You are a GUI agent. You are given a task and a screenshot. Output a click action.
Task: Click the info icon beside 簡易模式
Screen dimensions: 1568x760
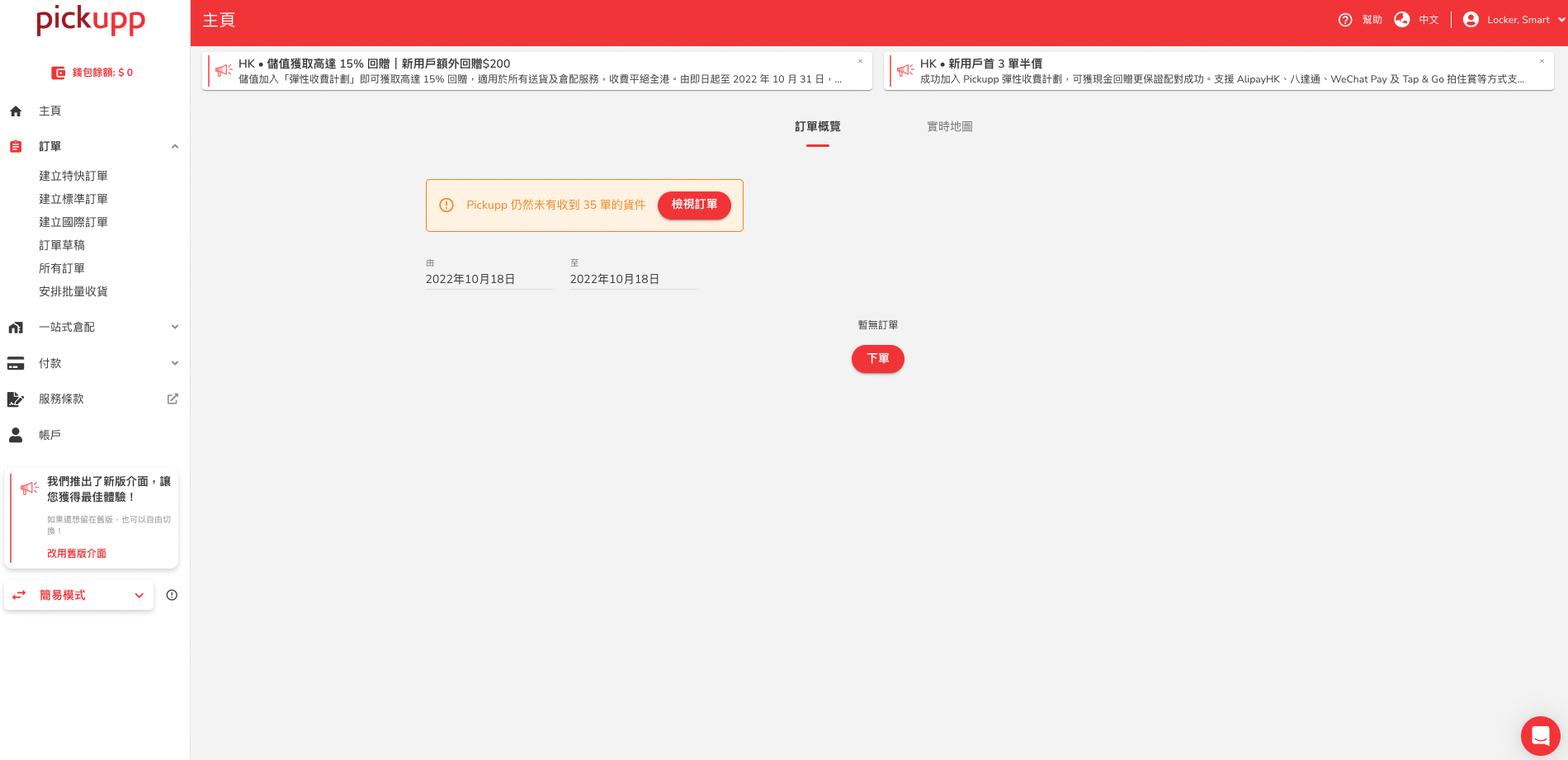[x=172, y=595]
